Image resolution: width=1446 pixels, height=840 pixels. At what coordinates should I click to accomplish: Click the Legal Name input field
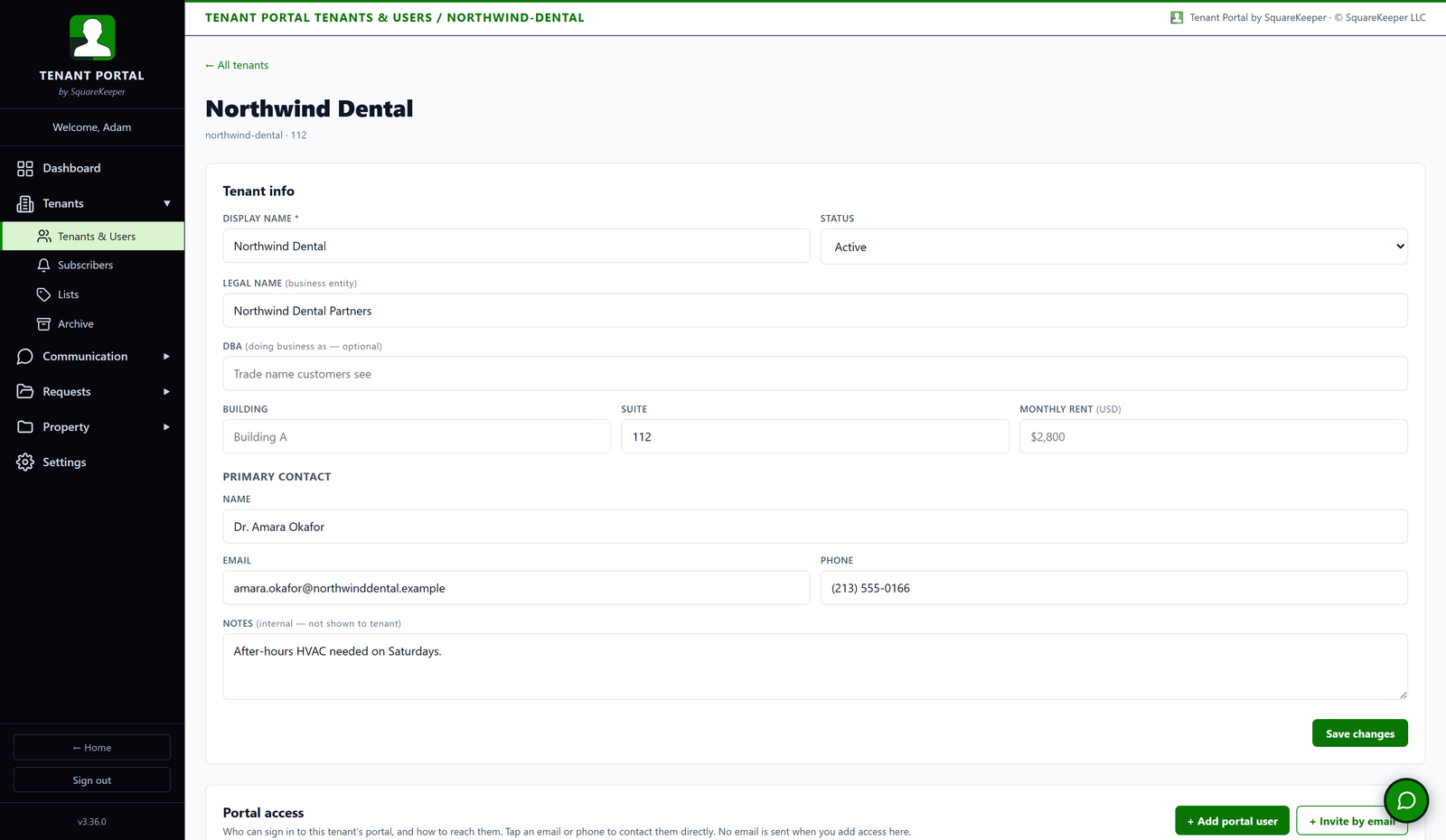click(x=815, y=311)
